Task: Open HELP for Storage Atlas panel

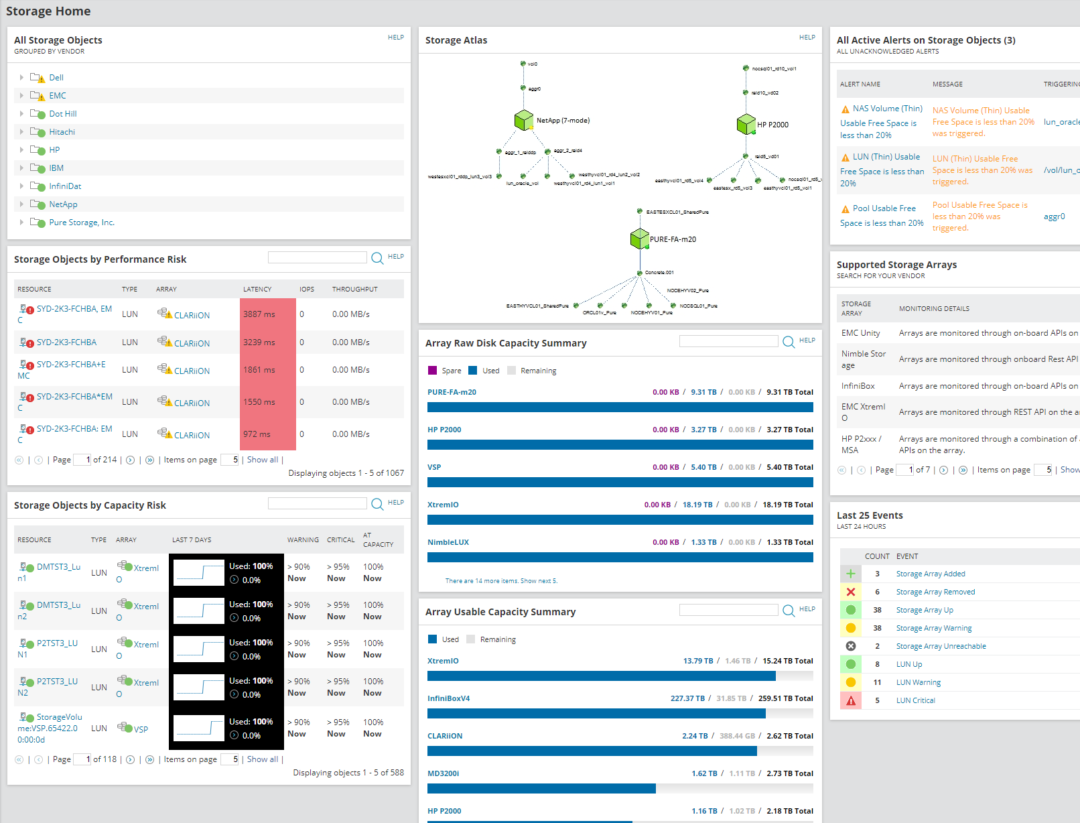Action: pyautogui.click(x=807, y=37)
